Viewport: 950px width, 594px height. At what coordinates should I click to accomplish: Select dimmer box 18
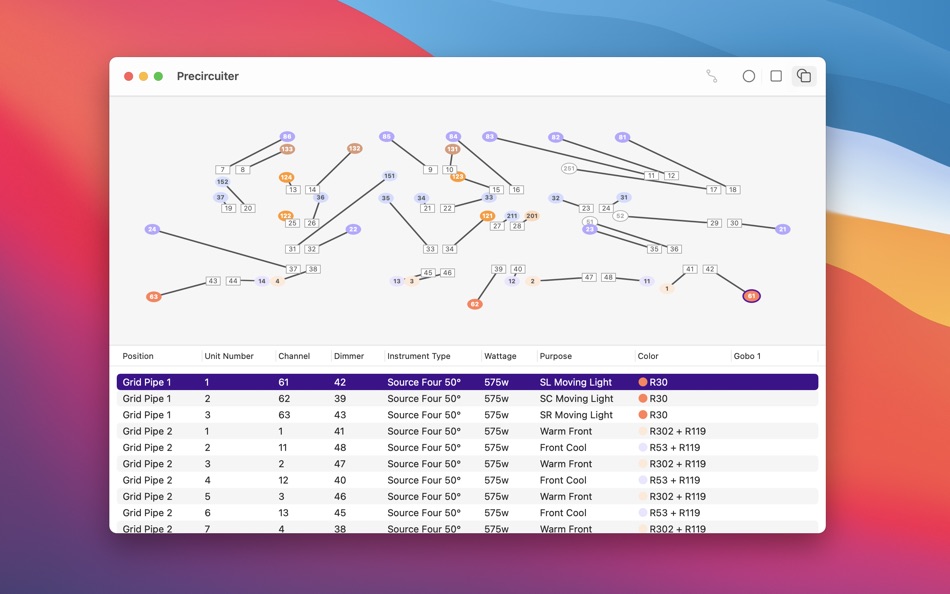coord(732,190)
